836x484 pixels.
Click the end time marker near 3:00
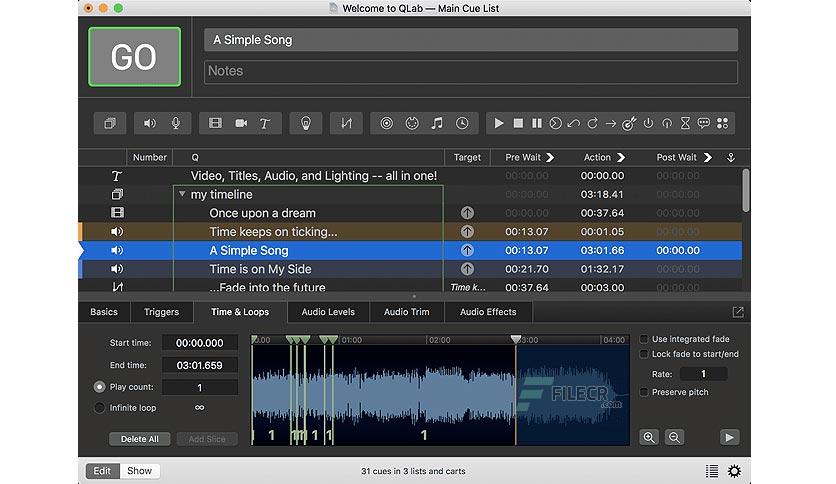[x=516, y=339]
